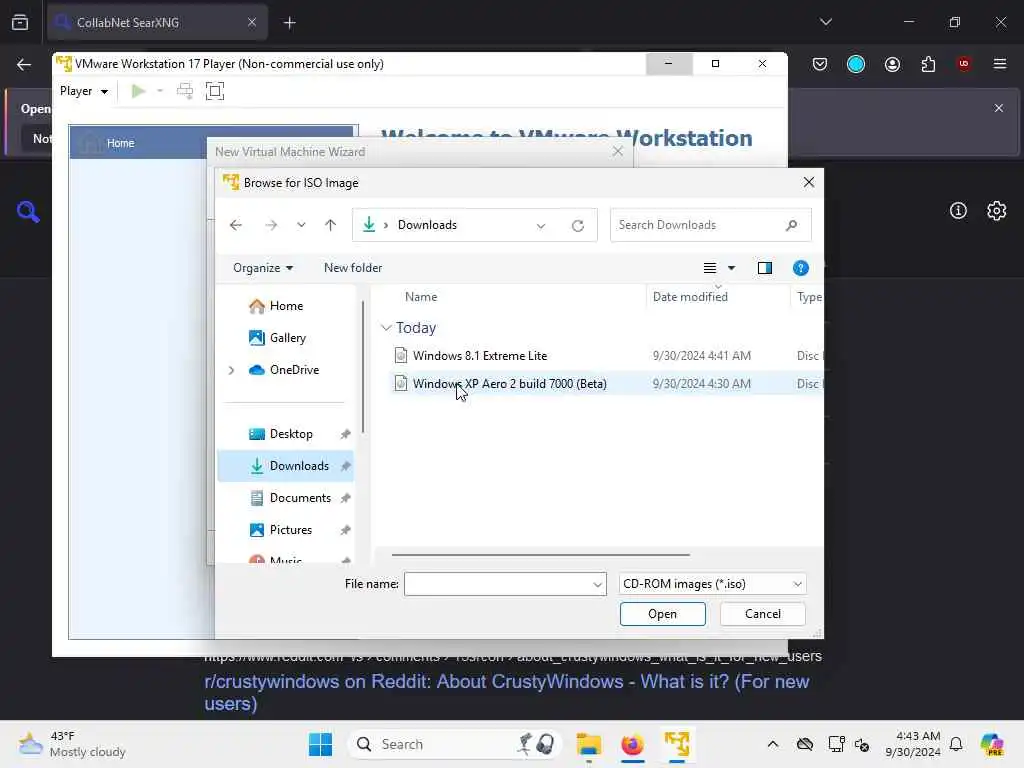Screen dimensions: 1024x768
Task: Expand the File name dropdown arrow
Action: [598, 584]
